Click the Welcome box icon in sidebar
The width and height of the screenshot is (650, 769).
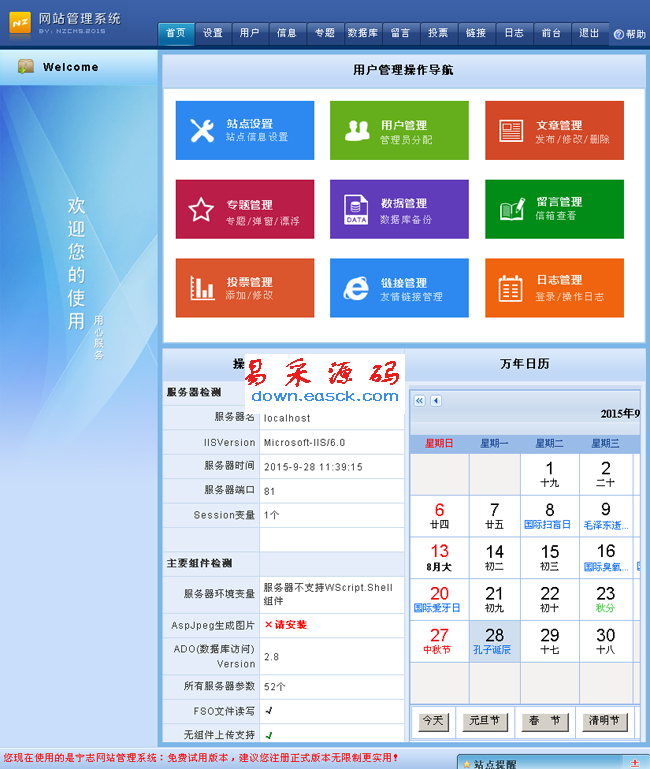point(26,67)
